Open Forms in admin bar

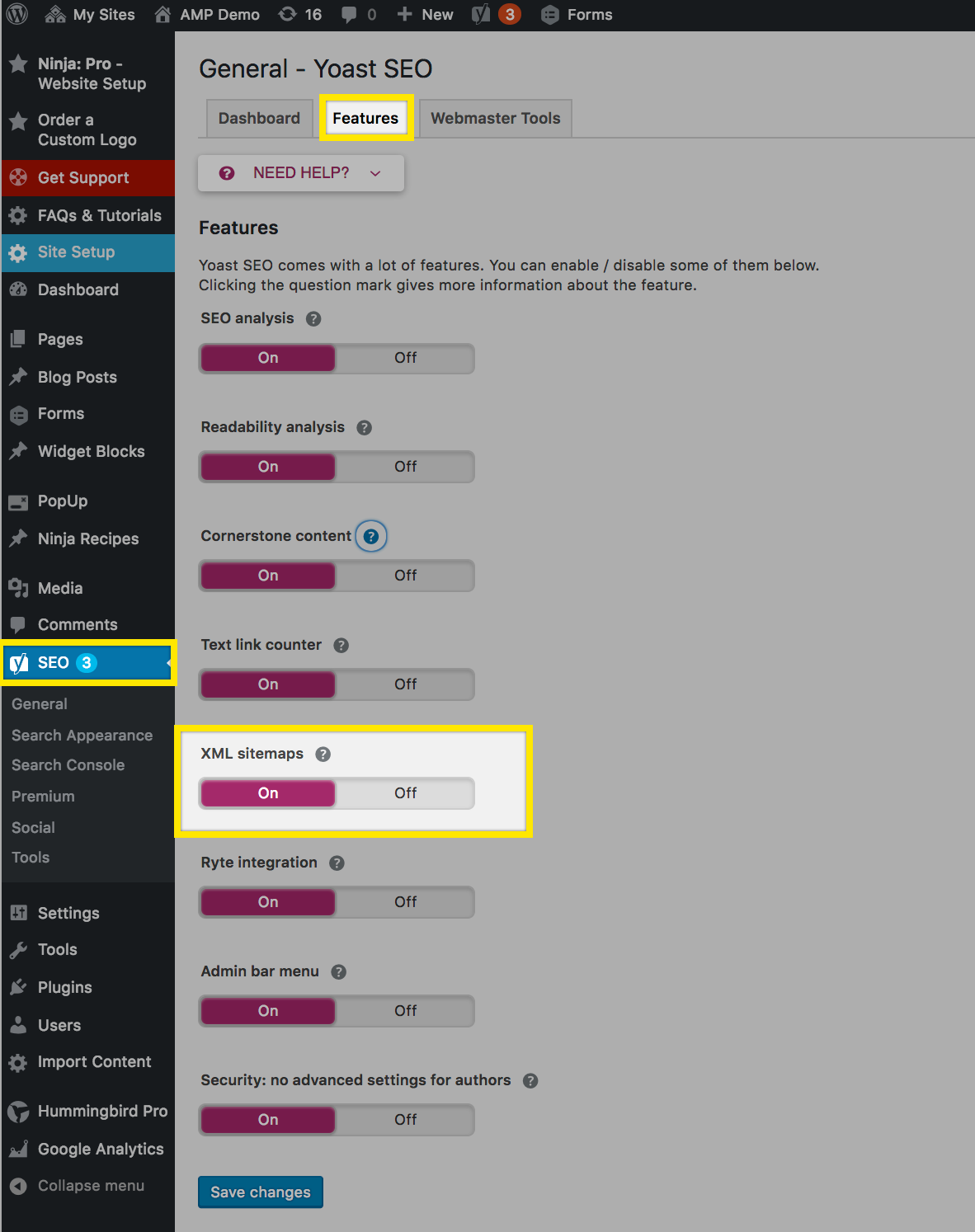click(577, 15)
